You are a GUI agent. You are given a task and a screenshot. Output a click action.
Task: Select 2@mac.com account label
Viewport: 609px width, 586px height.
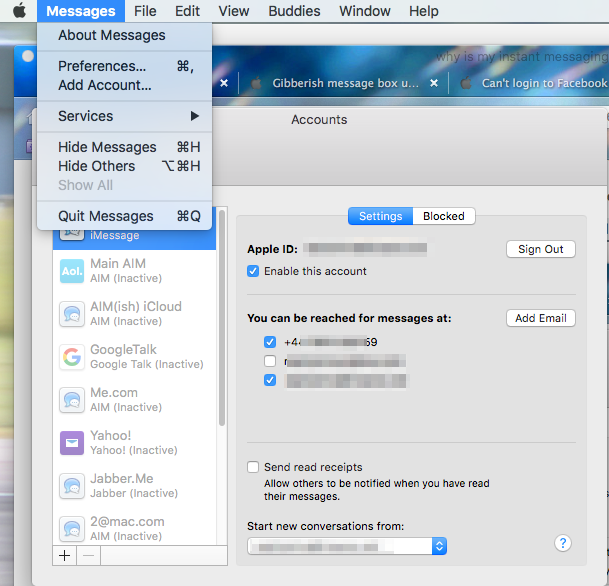point(127,522)
